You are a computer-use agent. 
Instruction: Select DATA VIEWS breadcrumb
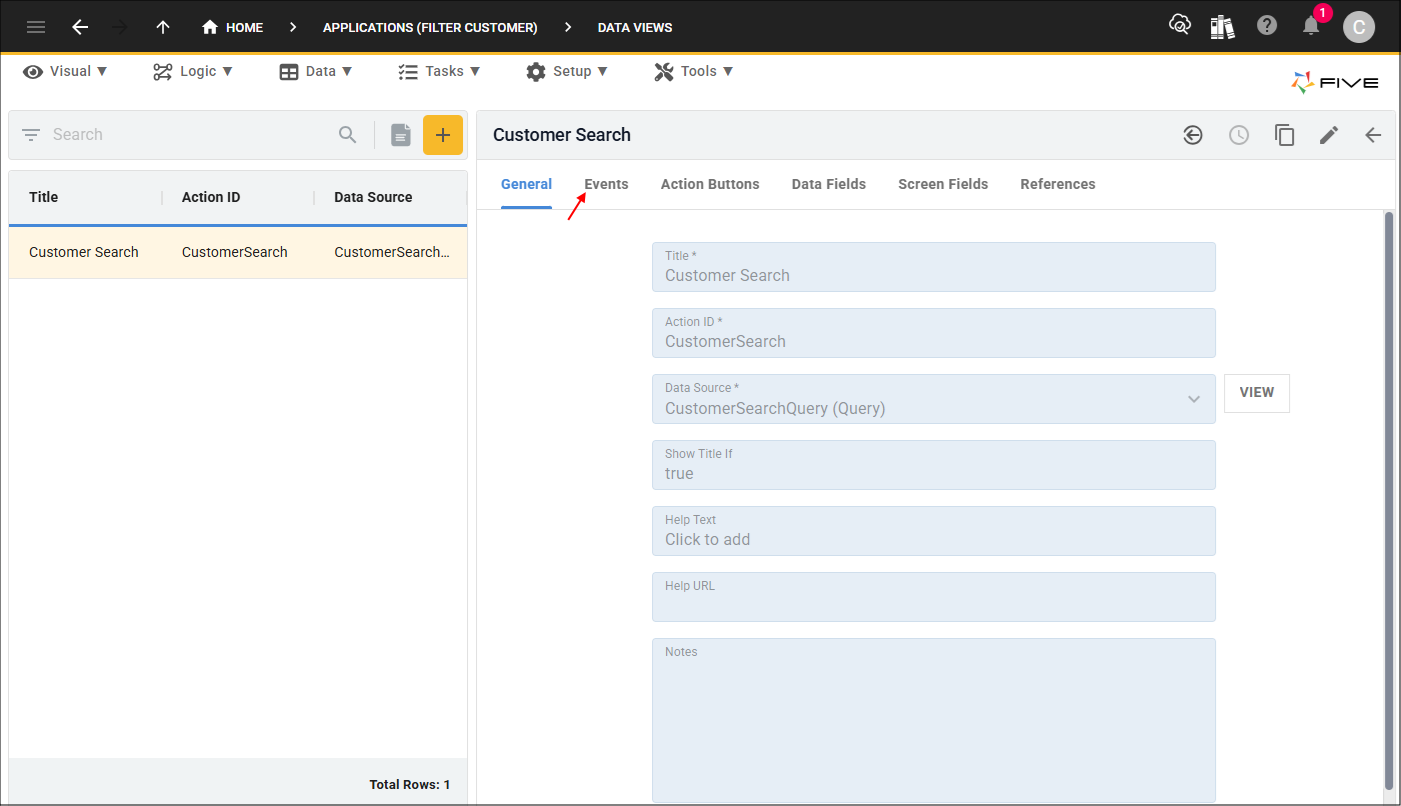[x=635, y=27]
